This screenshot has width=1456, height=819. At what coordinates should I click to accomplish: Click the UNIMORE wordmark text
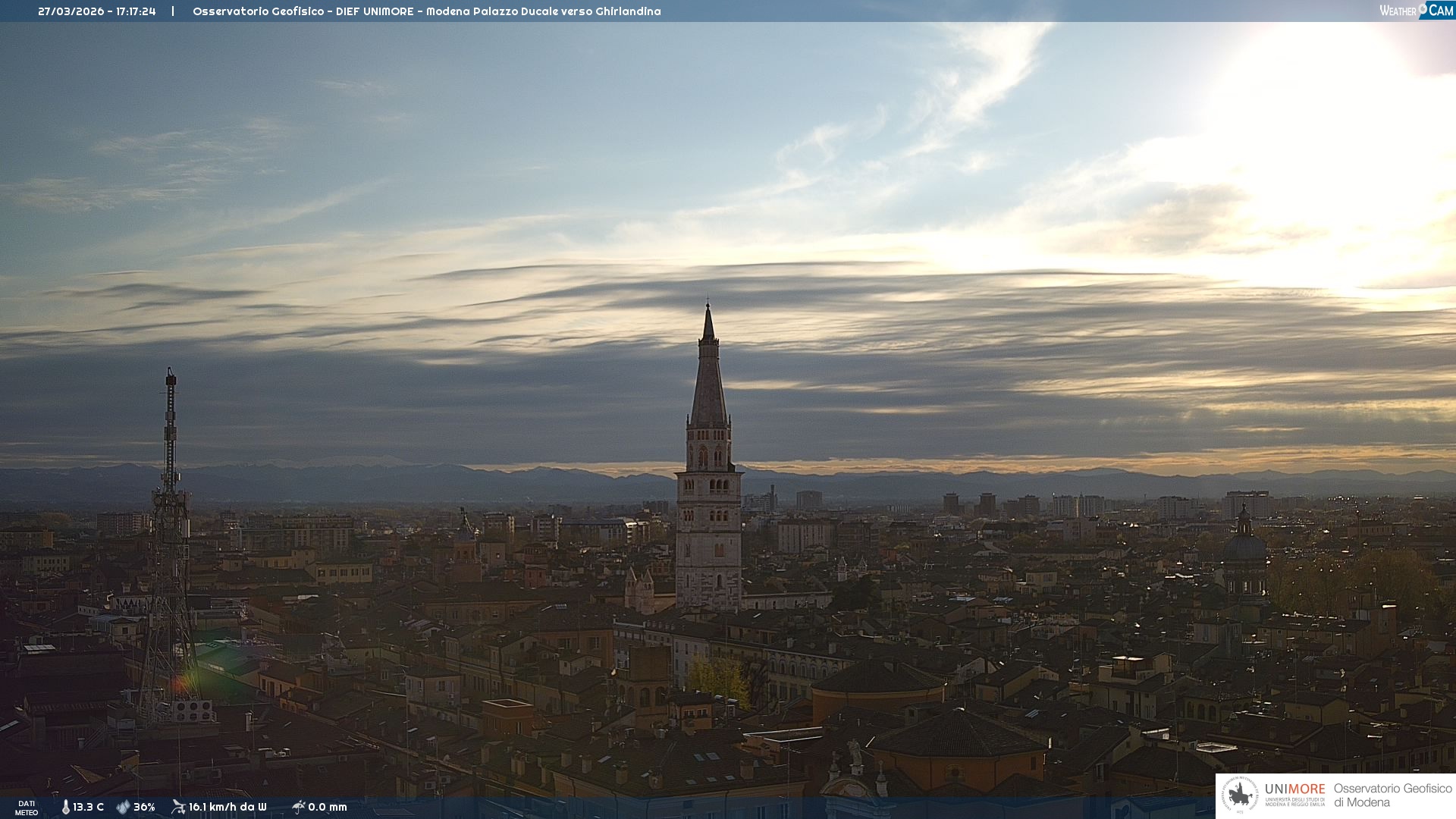tap(1294, 789)
